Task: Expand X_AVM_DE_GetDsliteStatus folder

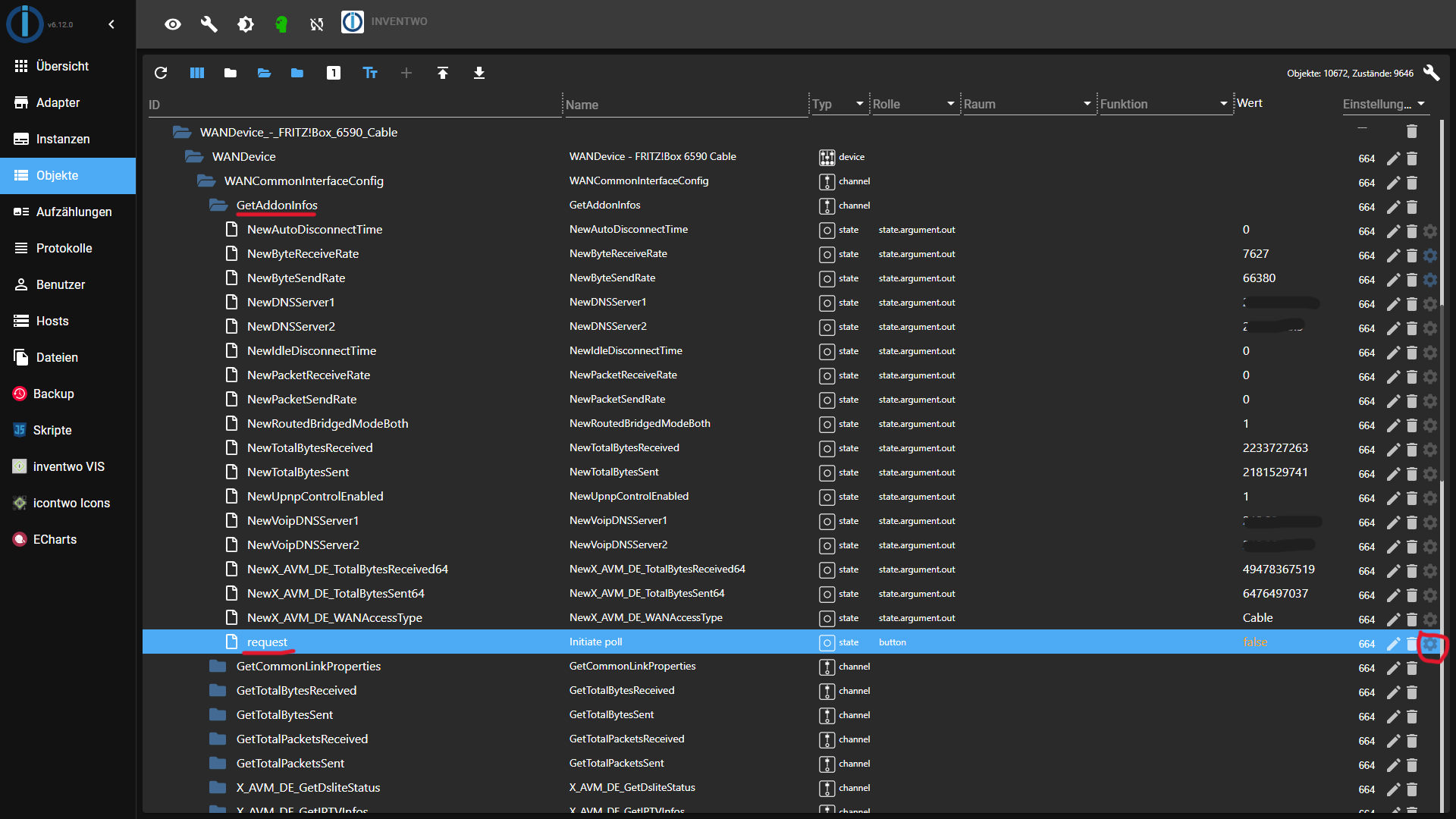Action: click(x=218, y=787)
